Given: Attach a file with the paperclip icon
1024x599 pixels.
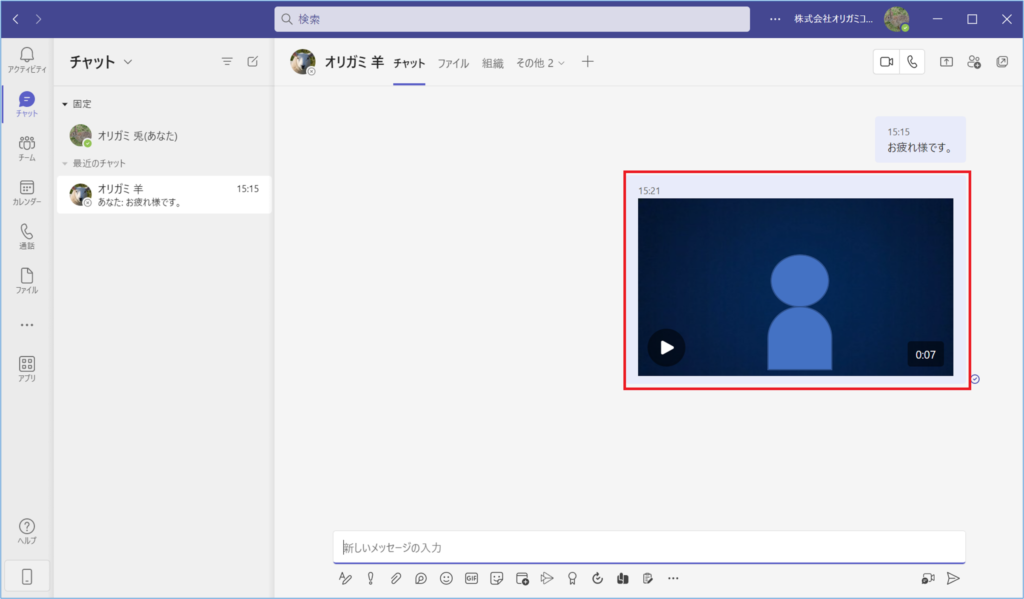Looking at the screenshot, I should coord(396,578).
